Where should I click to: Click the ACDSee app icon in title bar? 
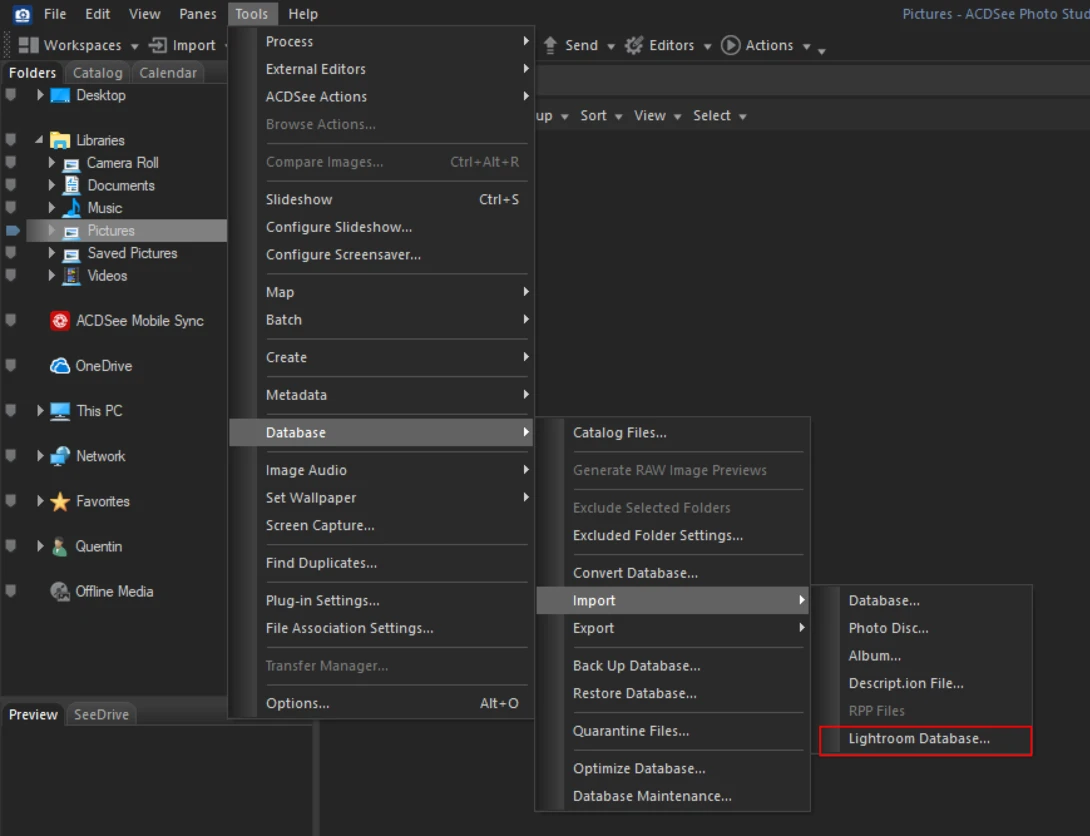click(x=22, y=14)
